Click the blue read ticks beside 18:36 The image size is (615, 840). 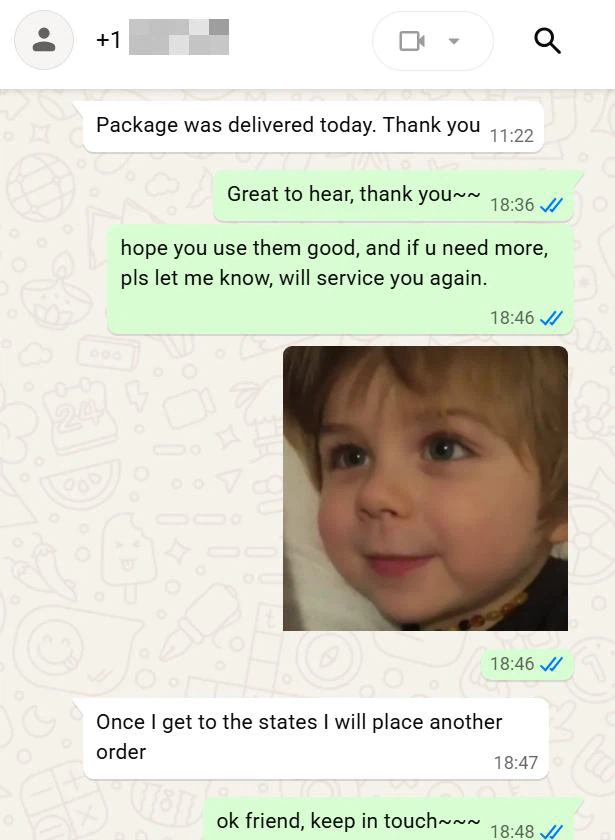551,205
